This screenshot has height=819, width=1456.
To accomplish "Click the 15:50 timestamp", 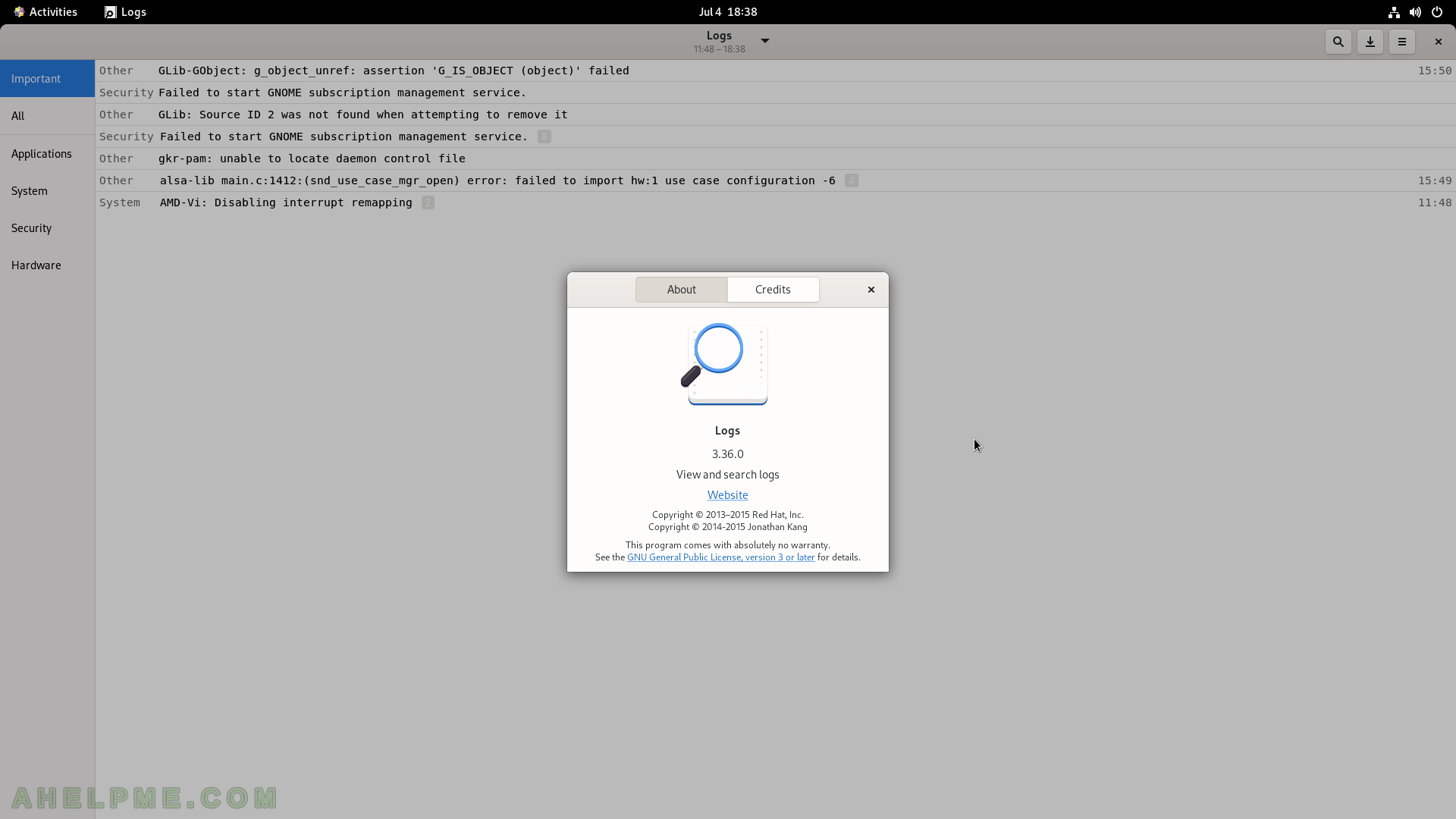I will pos(1435,71).
